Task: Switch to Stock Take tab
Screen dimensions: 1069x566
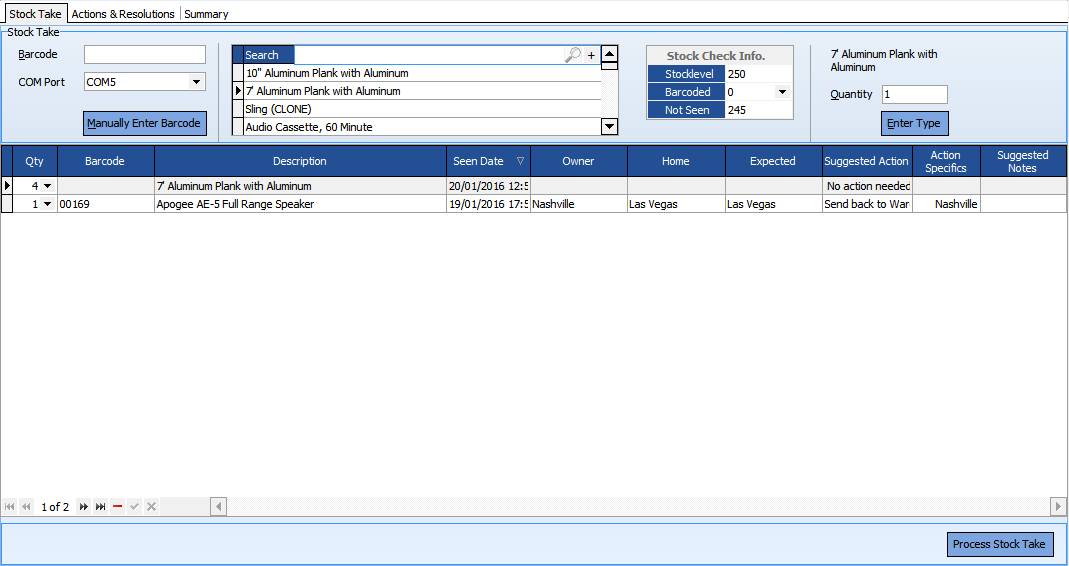Action: tap(35, 14)
